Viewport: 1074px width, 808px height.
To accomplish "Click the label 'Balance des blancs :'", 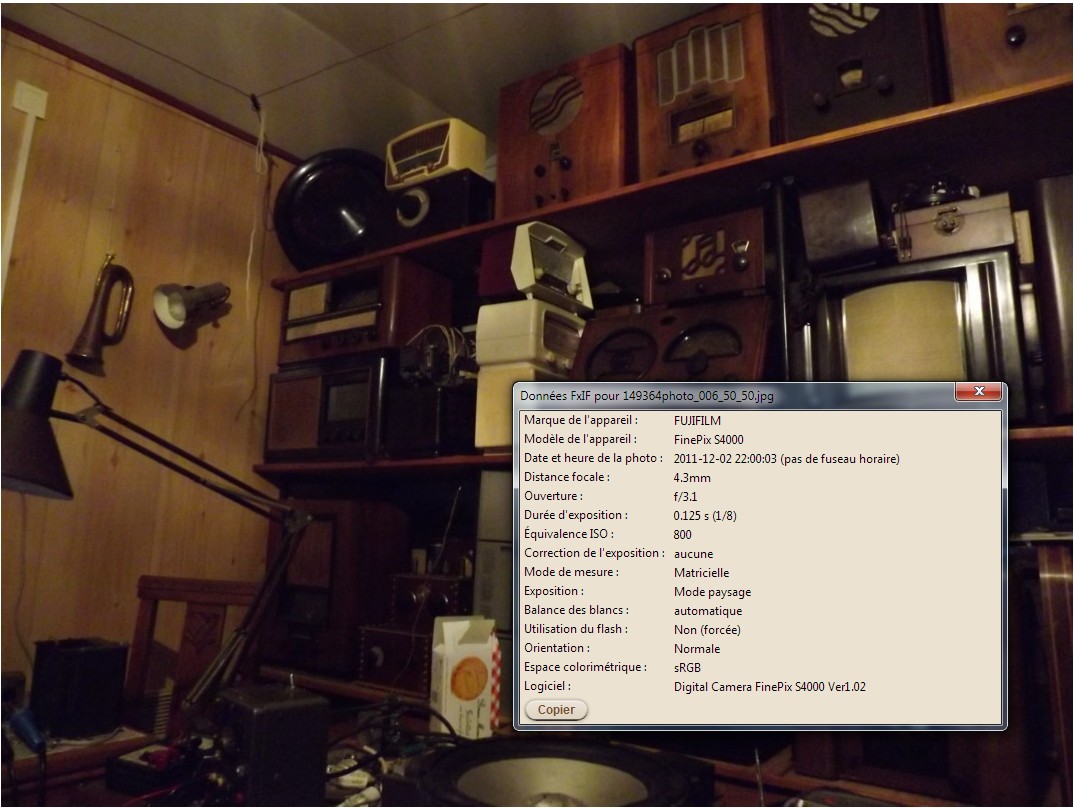I will (x=576, y=610).
